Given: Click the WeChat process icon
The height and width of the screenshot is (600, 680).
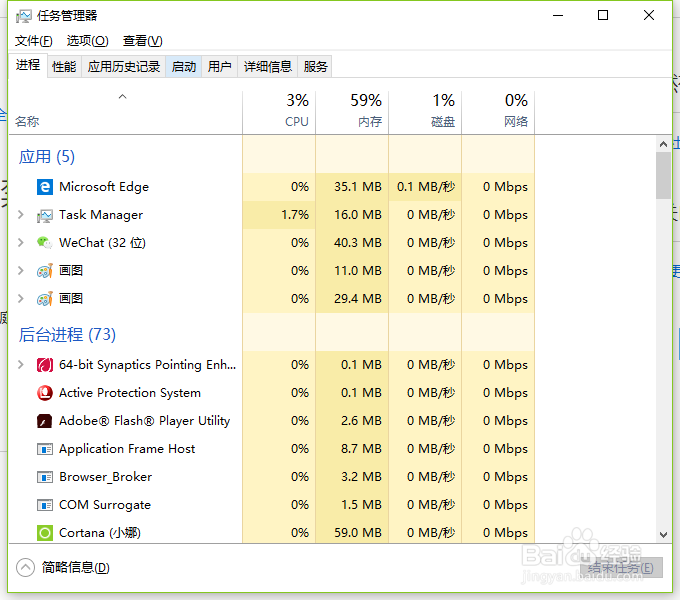Looking at the screenshot, I should (x=45, y=243).
